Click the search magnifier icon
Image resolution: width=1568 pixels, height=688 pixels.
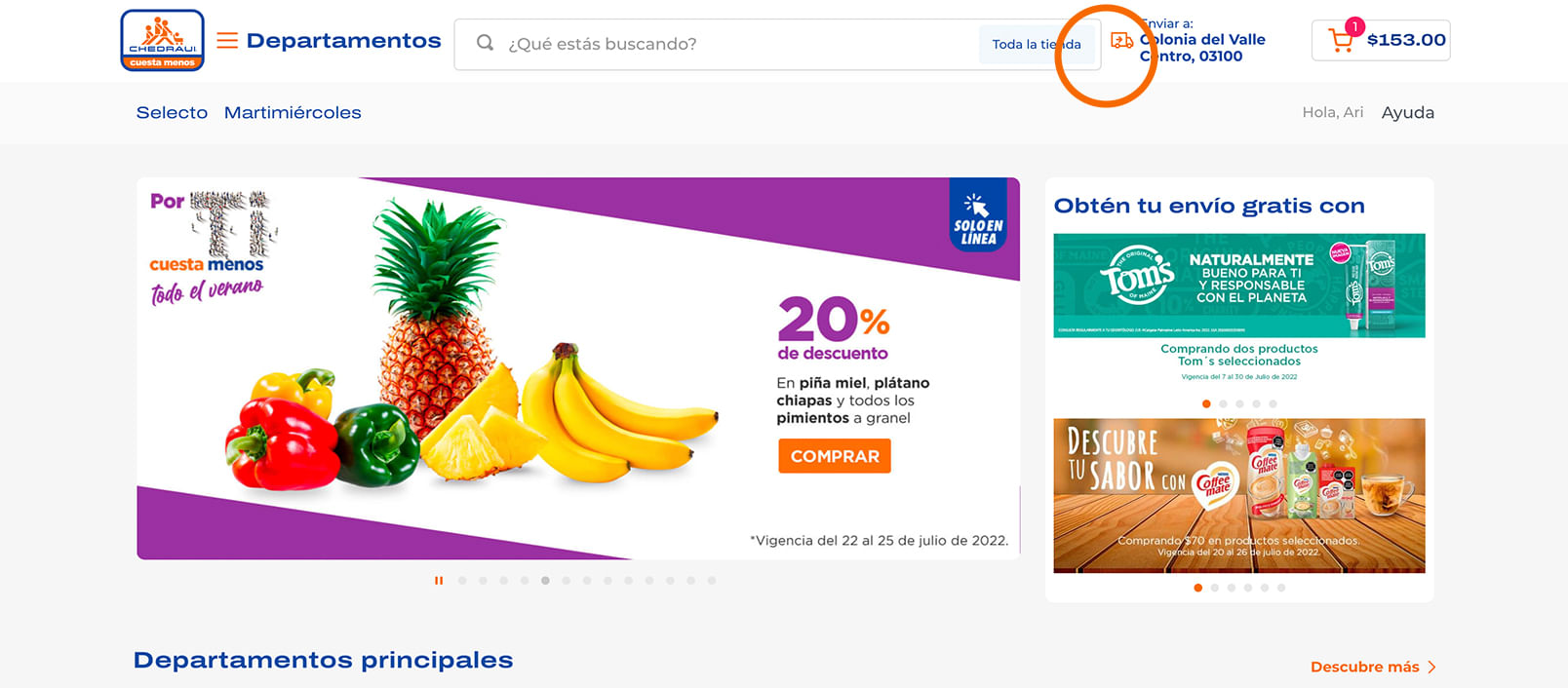[485, 43]
